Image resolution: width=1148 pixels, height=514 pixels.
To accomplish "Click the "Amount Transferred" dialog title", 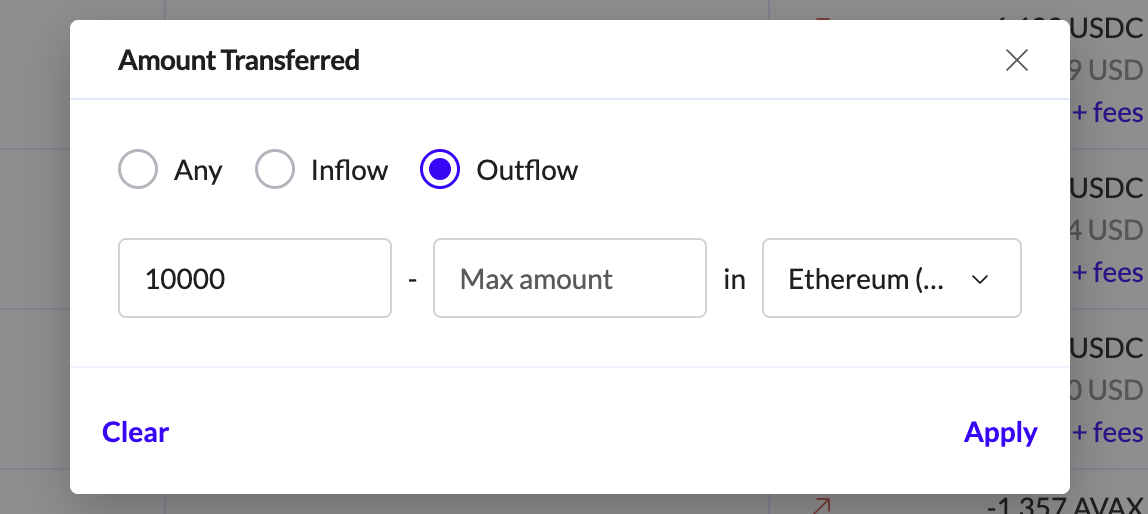I will 239,61.
